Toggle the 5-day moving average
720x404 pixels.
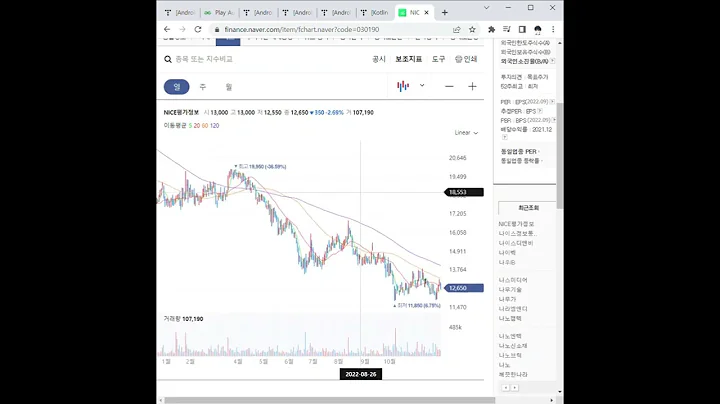190,125
